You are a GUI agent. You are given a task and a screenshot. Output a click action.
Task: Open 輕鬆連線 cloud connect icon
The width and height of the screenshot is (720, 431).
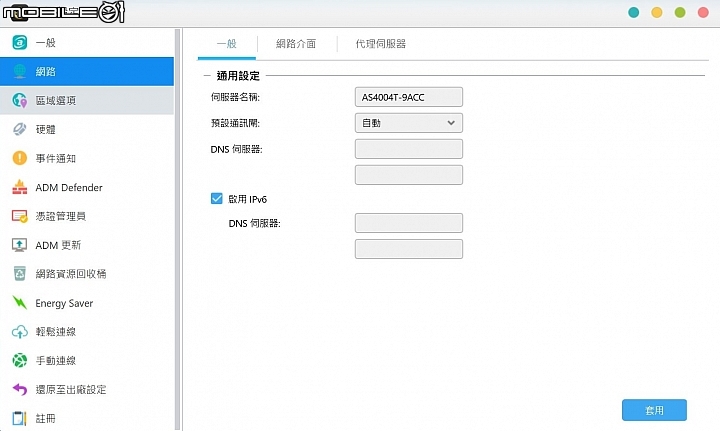[x=19, y=331]
